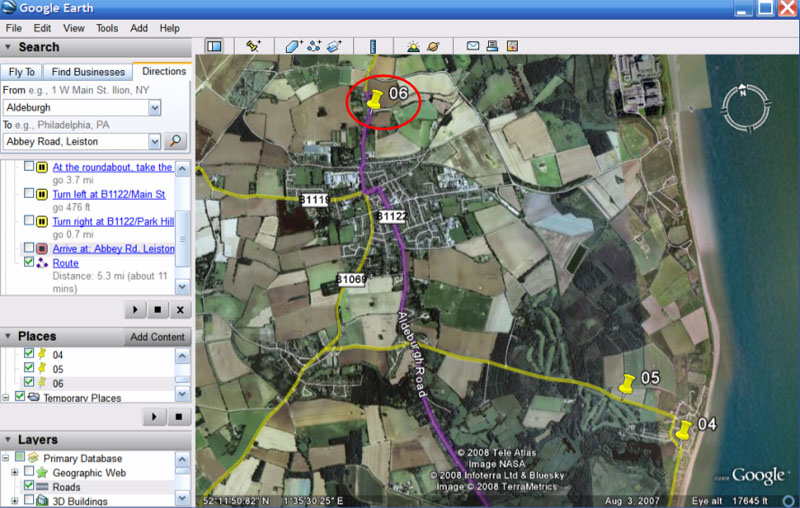Stop the Places tour
This screenshot has width=800, height=508.
179,417
